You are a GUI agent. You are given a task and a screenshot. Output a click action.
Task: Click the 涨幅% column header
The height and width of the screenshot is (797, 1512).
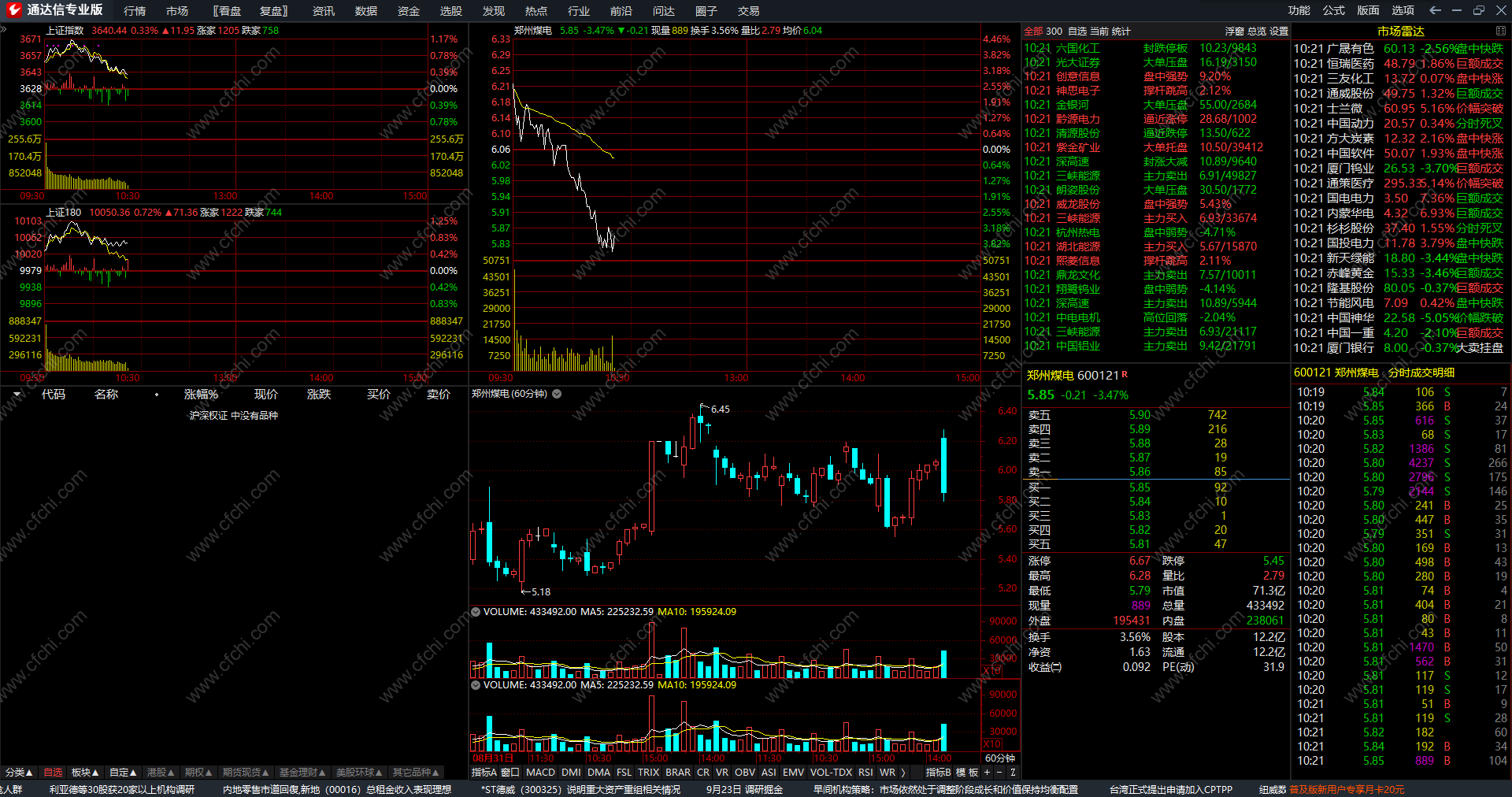pos(201,394)
